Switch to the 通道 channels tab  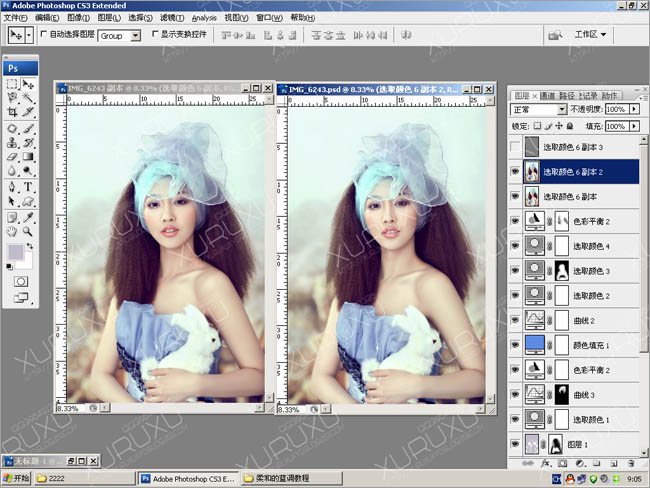[548, 95]
